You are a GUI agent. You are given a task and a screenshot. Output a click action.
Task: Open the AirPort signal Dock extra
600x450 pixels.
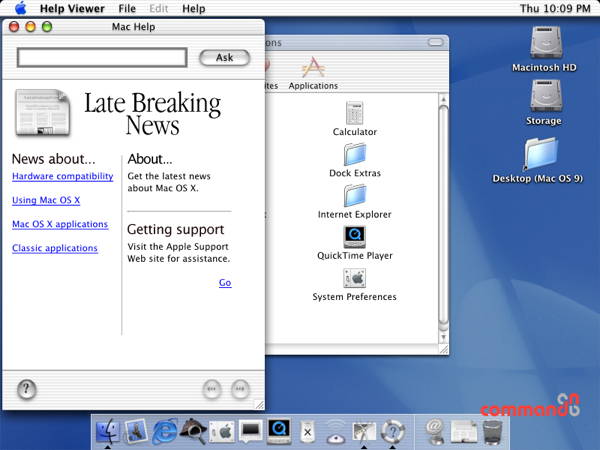click(336, 432)
